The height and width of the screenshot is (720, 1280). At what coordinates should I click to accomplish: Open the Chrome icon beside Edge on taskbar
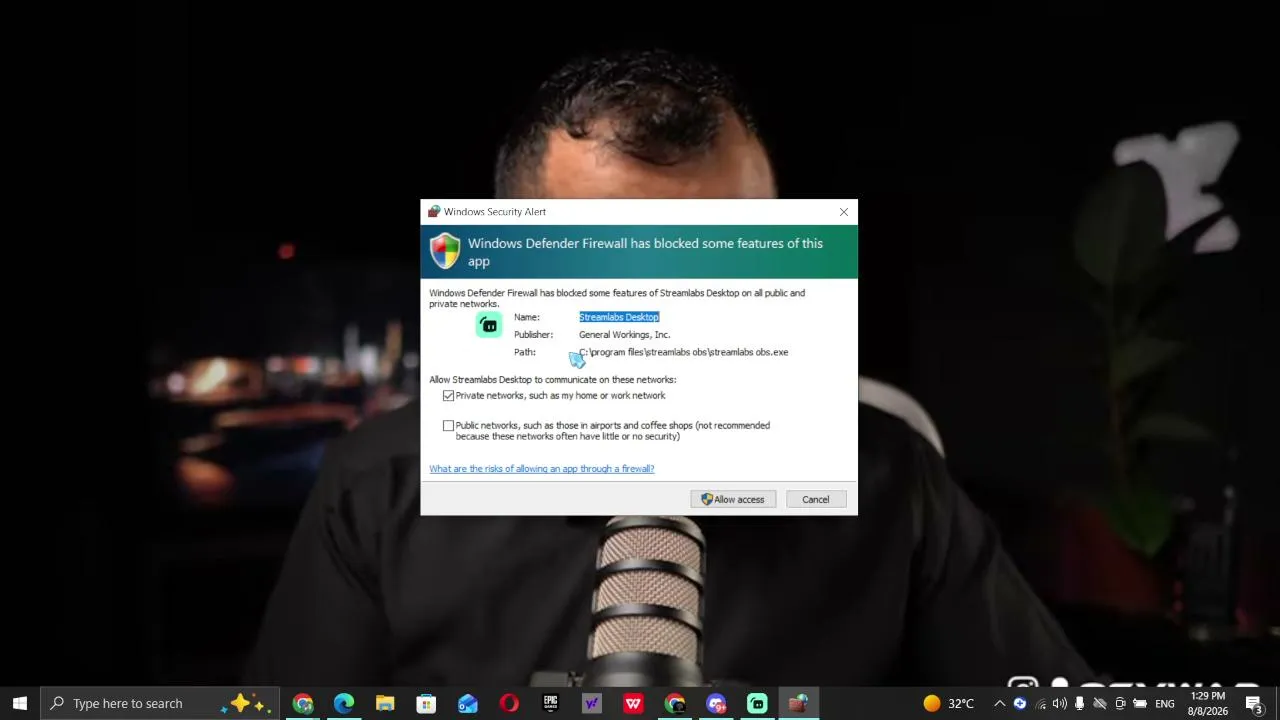click(x=303, y=703)
